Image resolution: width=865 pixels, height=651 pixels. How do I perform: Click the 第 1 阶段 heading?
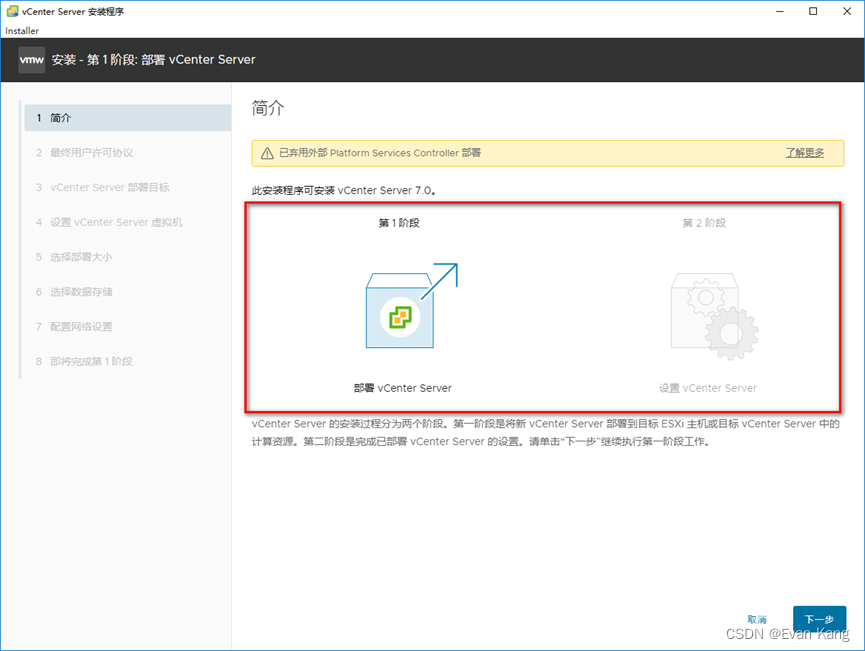399,223
